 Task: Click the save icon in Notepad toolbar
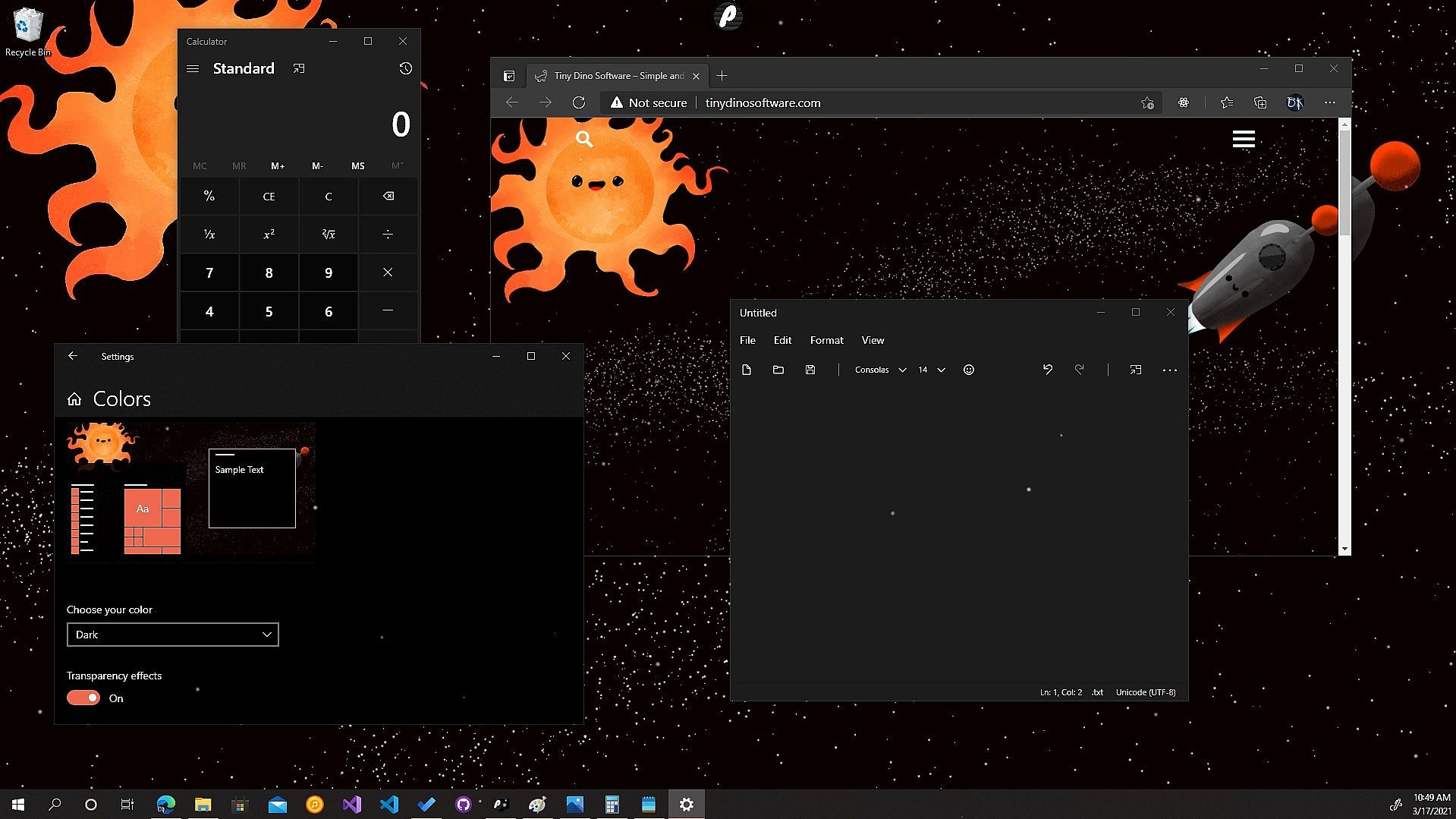810,370
